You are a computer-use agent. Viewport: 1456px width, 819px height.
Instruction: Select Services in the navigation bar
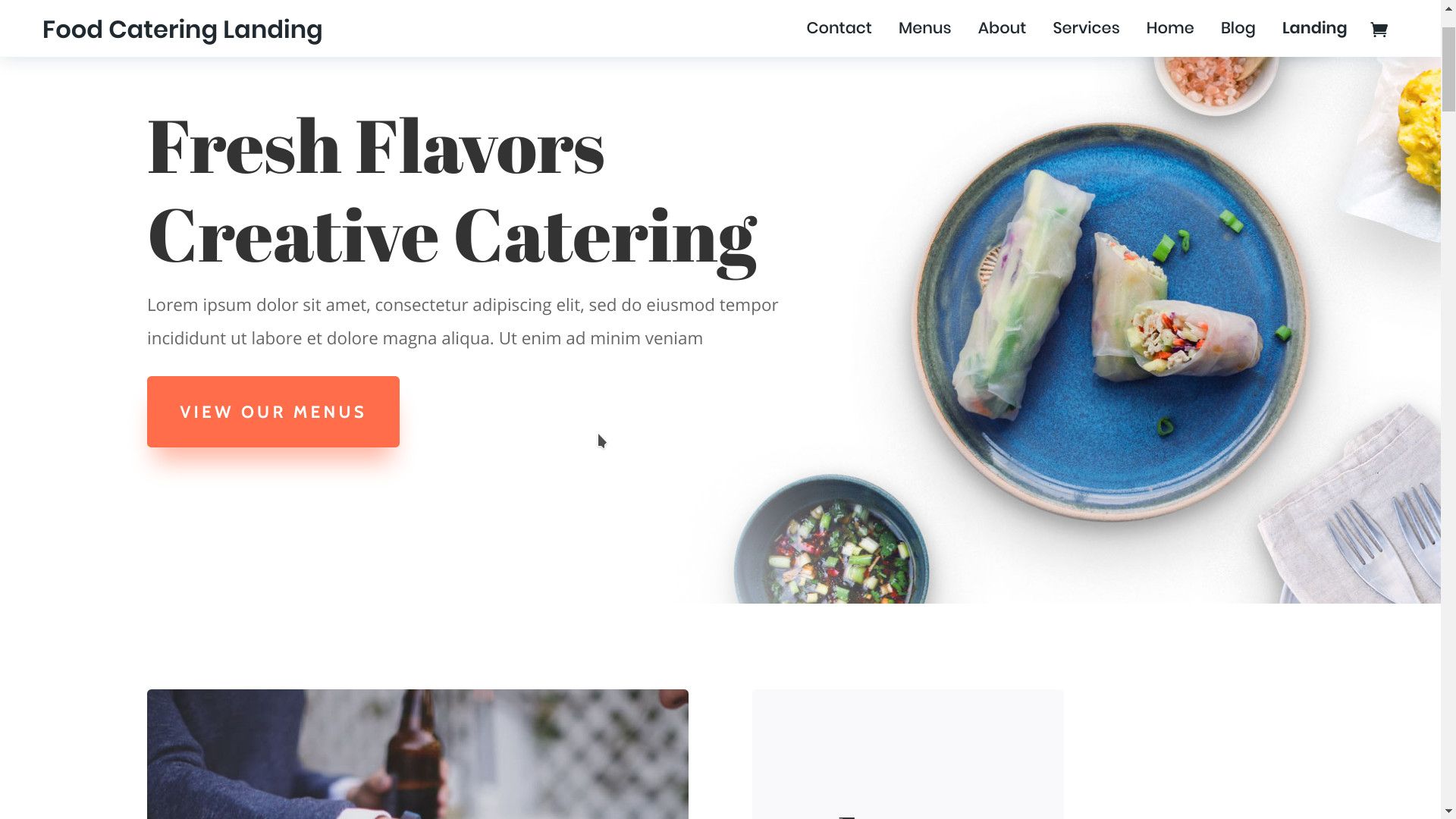click(x=1086, y=28)
